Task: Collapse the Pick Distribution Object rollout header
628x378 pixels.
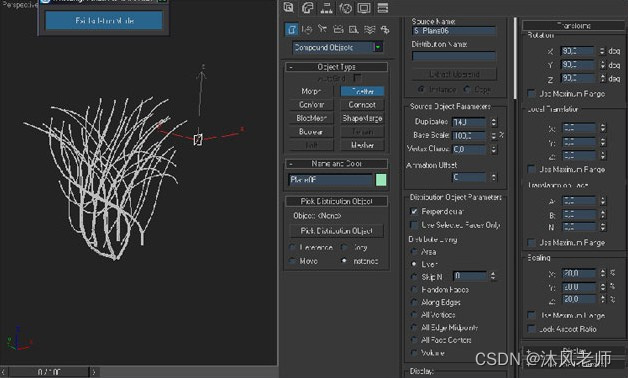Action: coord(336,201)
